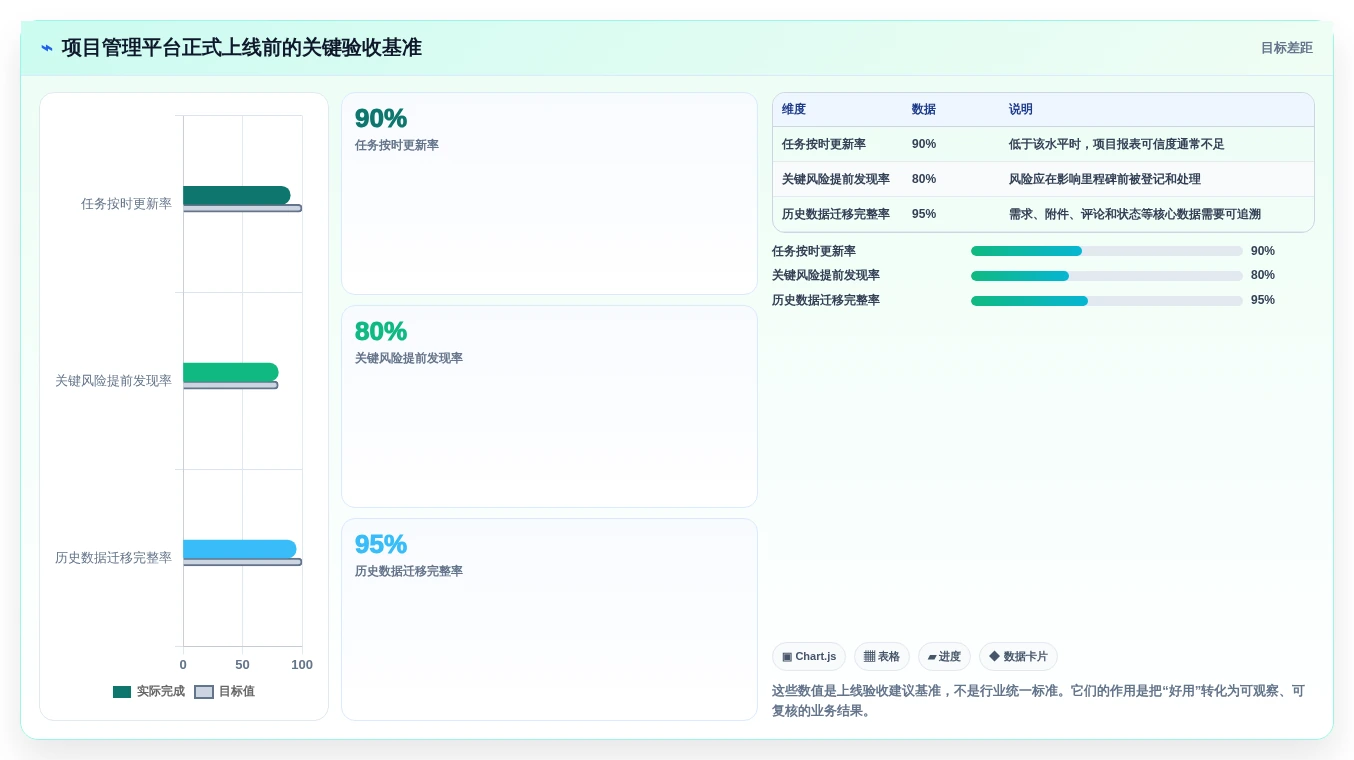Viewport: 1354px width, 760px height.
Task: Click the 关键风险提前发现率 chart actual bar
Action: [x=231, y=372]
